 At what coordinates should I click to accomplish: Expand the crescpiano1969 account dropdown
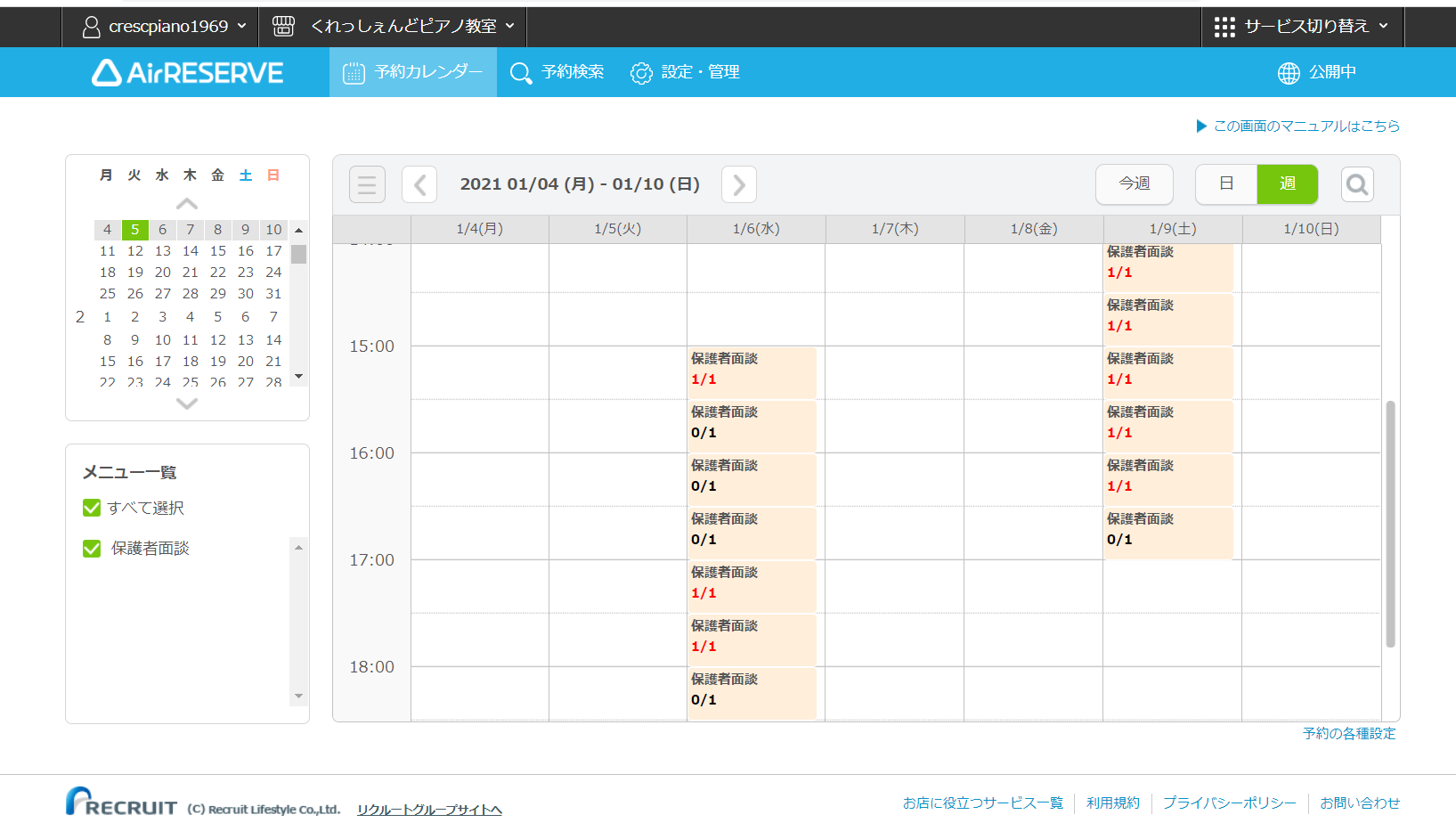[164, 27]
